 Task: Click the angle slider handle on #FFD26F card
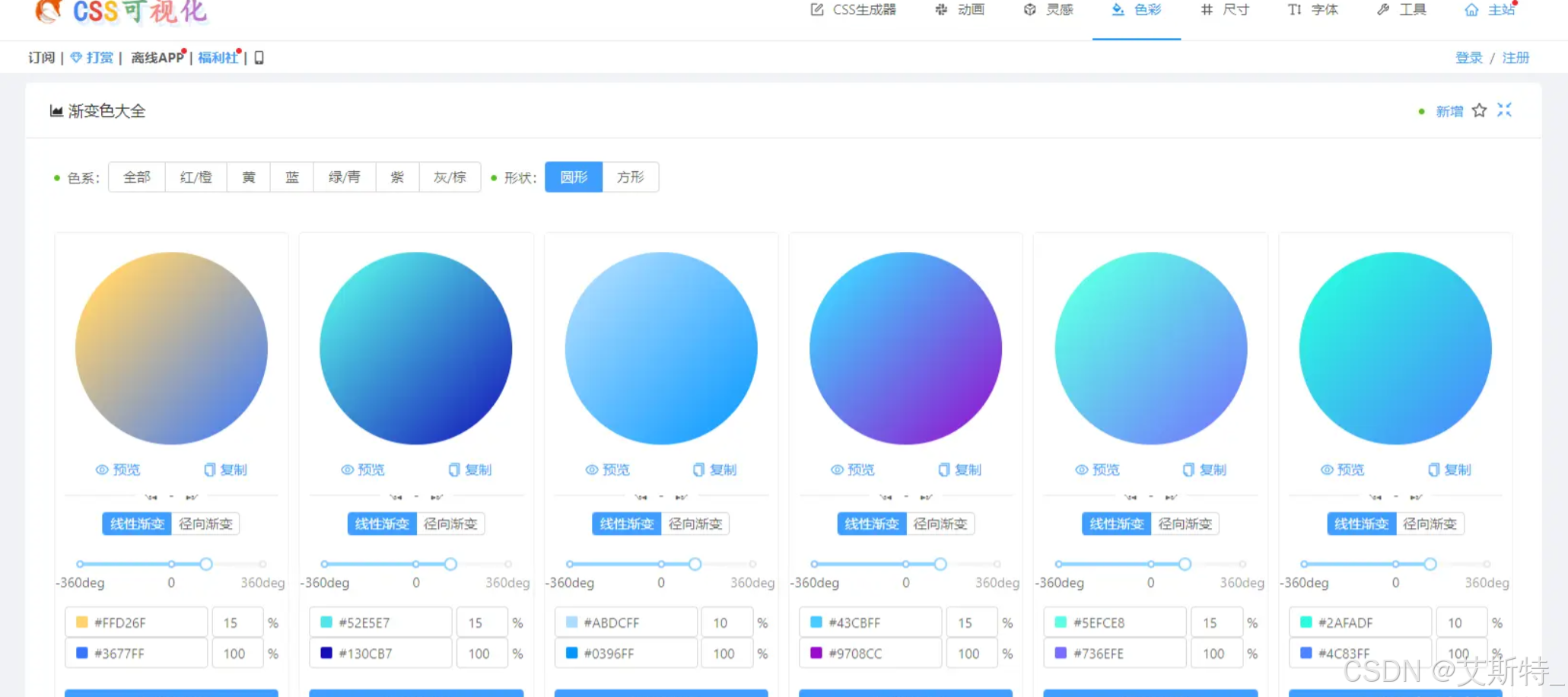pos(206,564)
